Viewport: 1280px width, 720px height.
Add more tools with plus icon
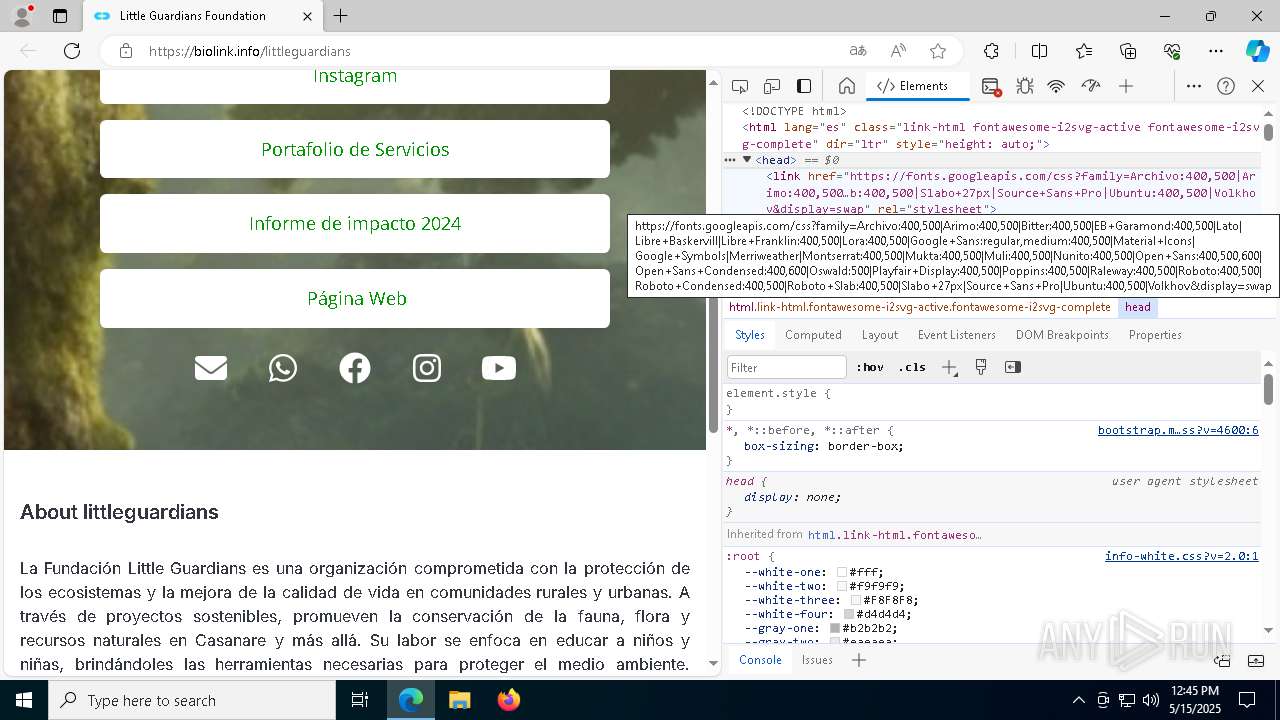click(x=1126, y=86)
